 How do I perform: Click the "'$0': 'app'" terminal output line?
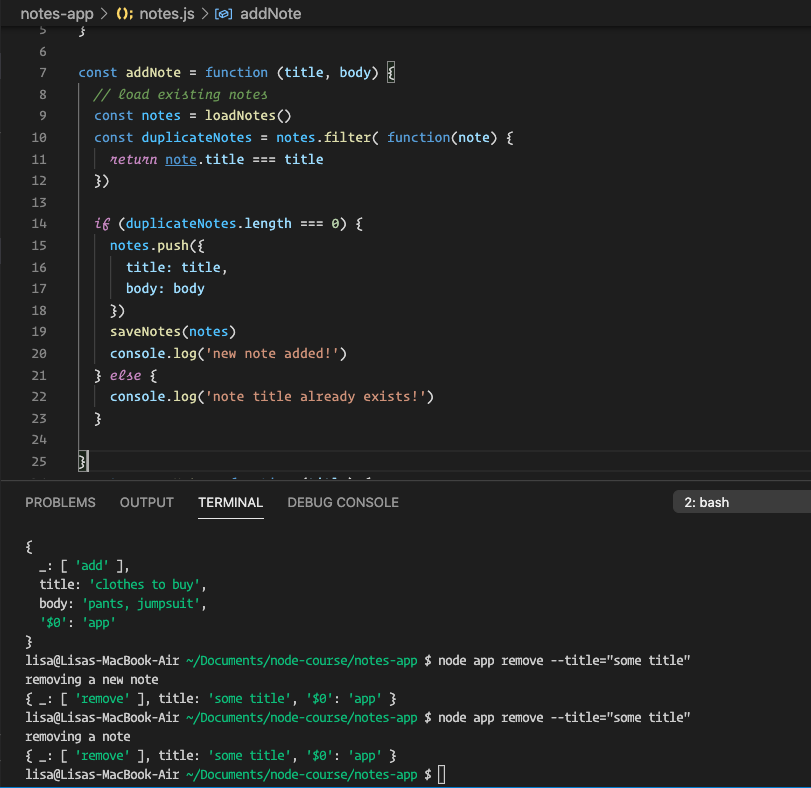pyautogui.click(x=78, y=623)
